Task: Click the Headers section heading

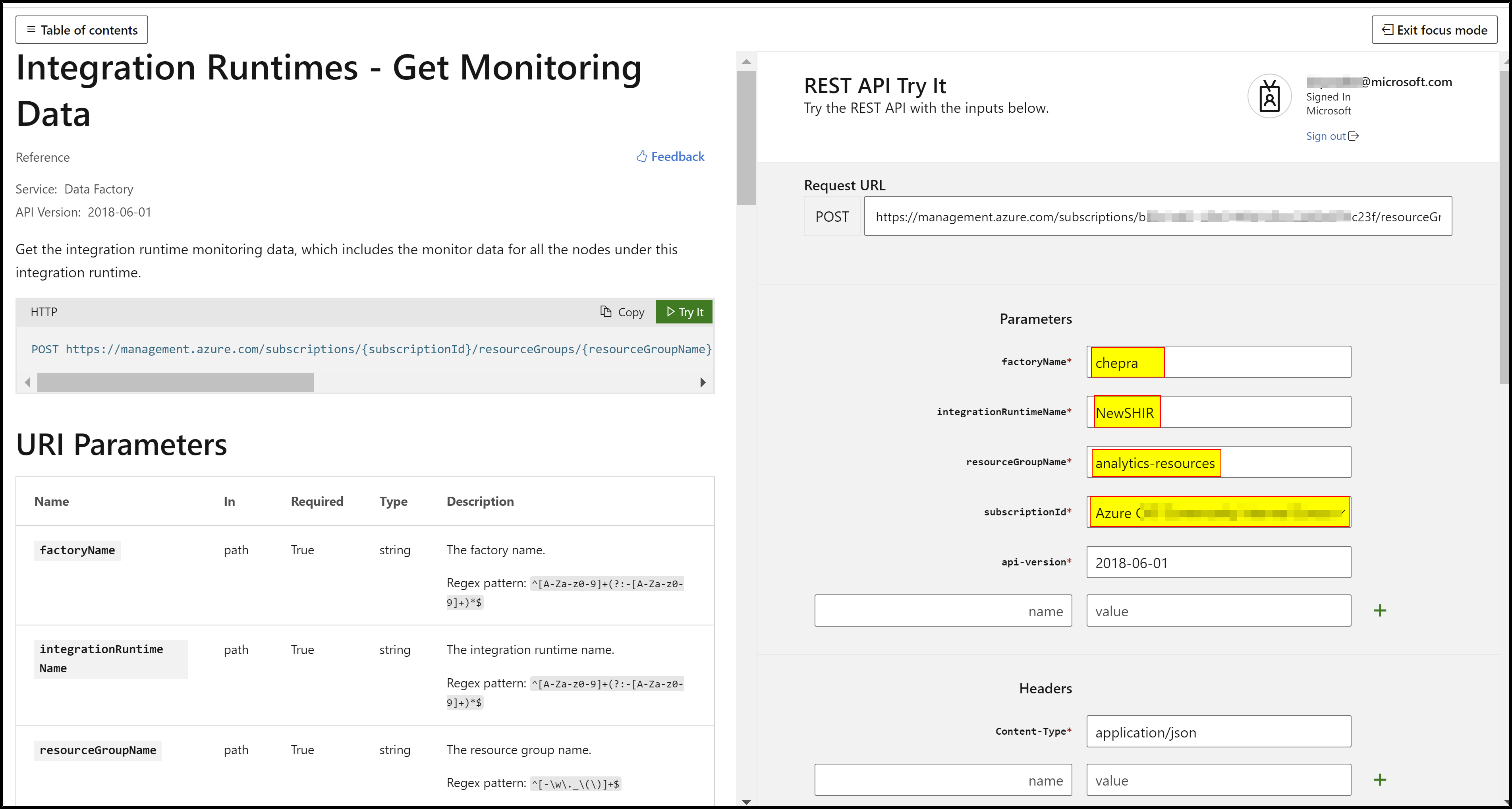Action: tap(1045, 688)
